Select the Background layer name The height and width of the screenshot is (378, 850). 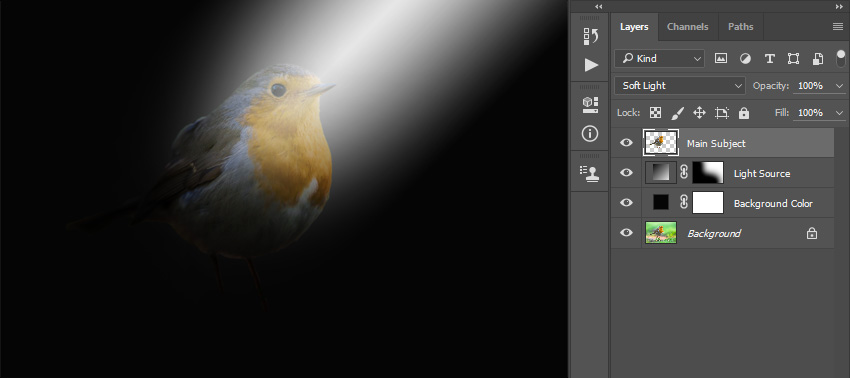coord(714,233)
